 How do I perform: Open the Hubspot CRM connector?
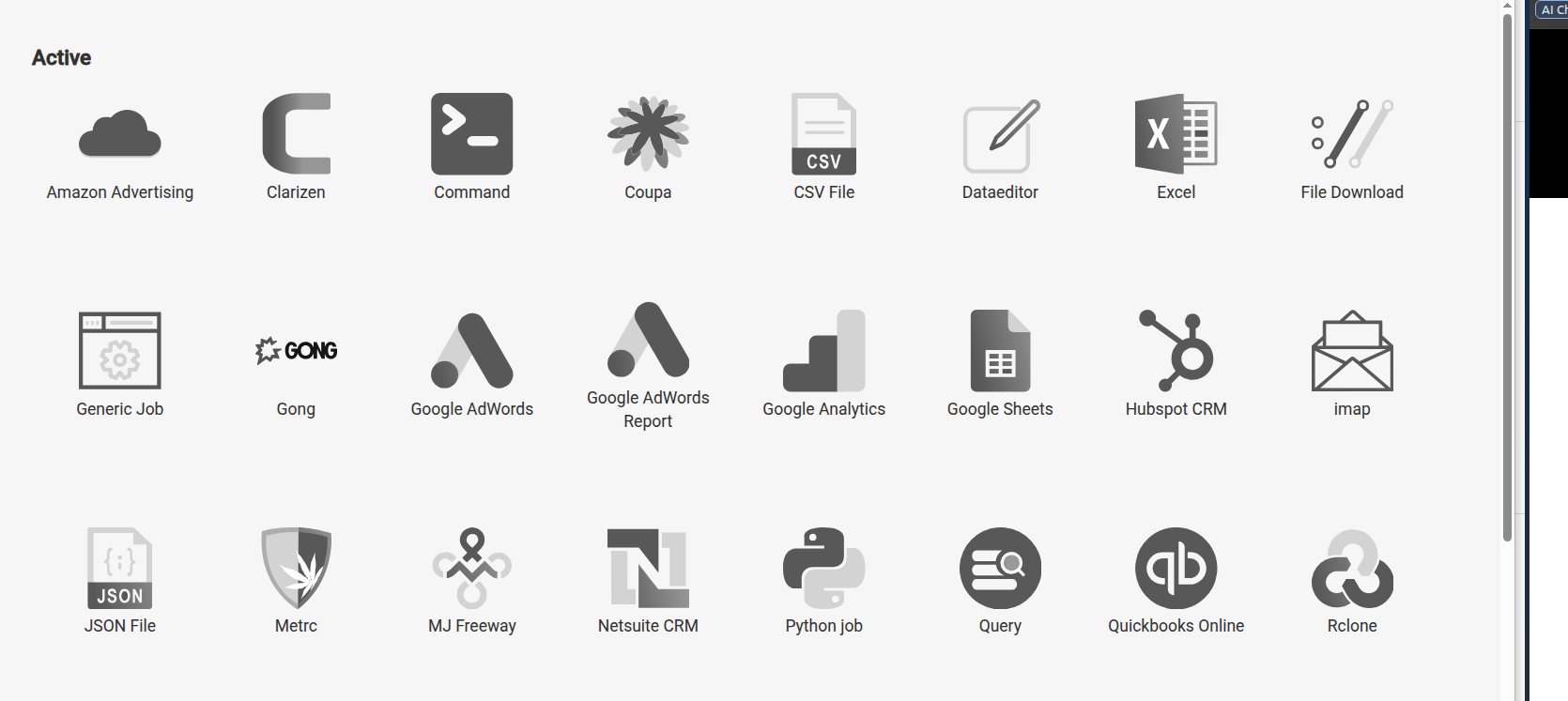[x=1176, y=350]
